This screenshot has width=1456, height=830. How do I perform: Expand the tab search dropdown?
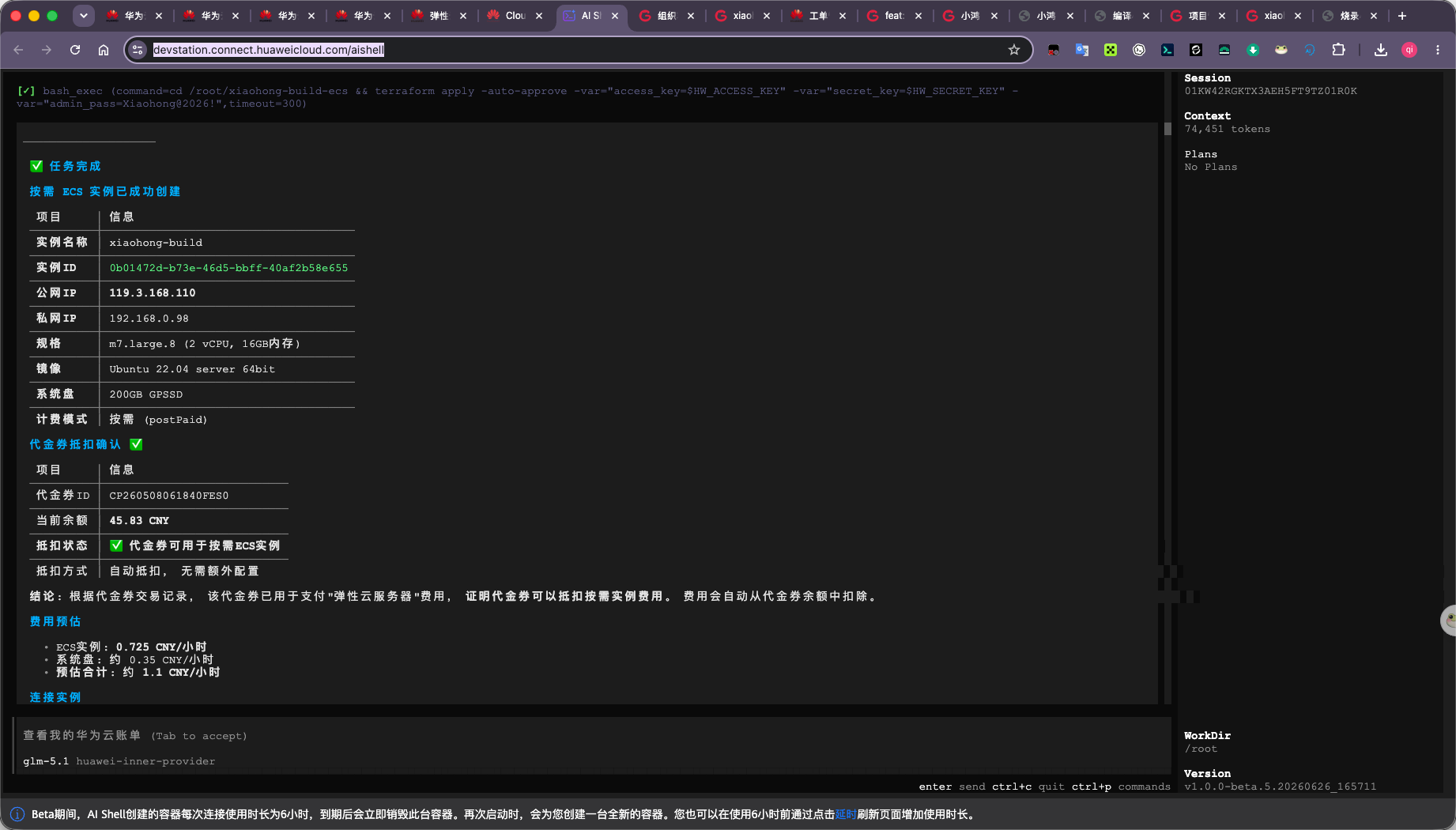[x=83, y=16]
